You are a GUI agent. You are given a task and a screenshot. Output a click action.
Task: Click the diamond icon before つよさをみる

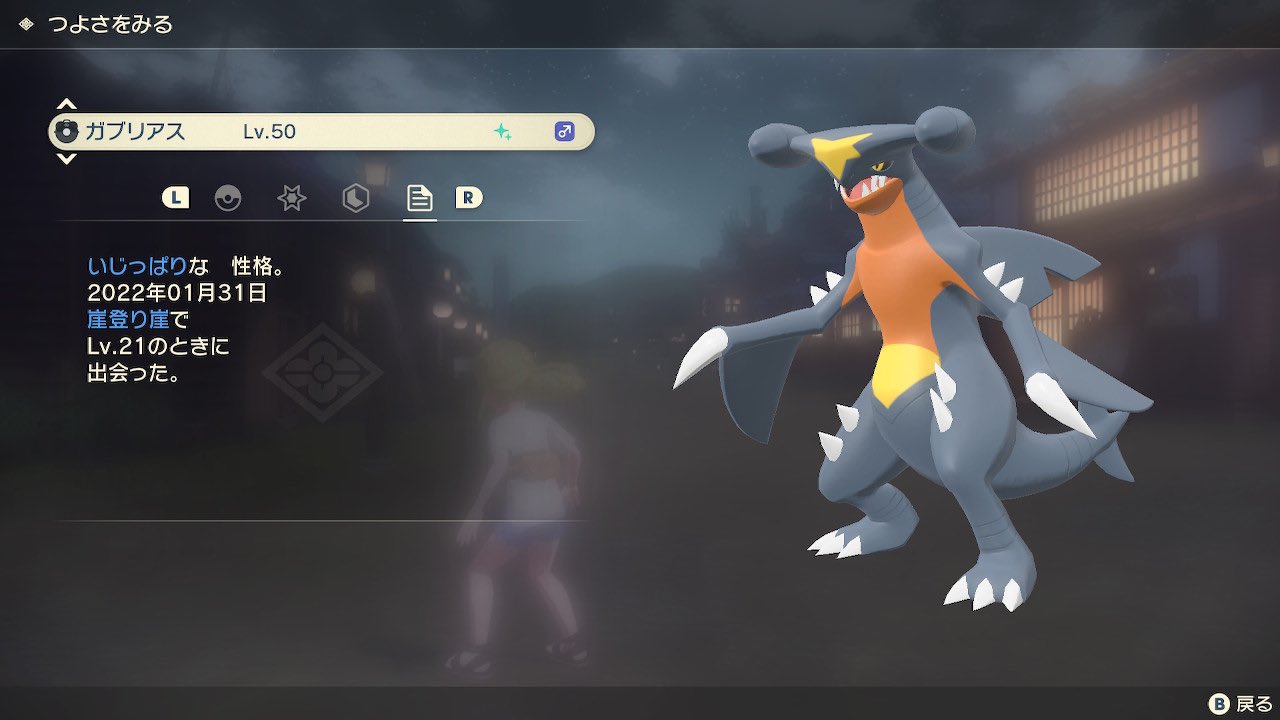point(26,24)
